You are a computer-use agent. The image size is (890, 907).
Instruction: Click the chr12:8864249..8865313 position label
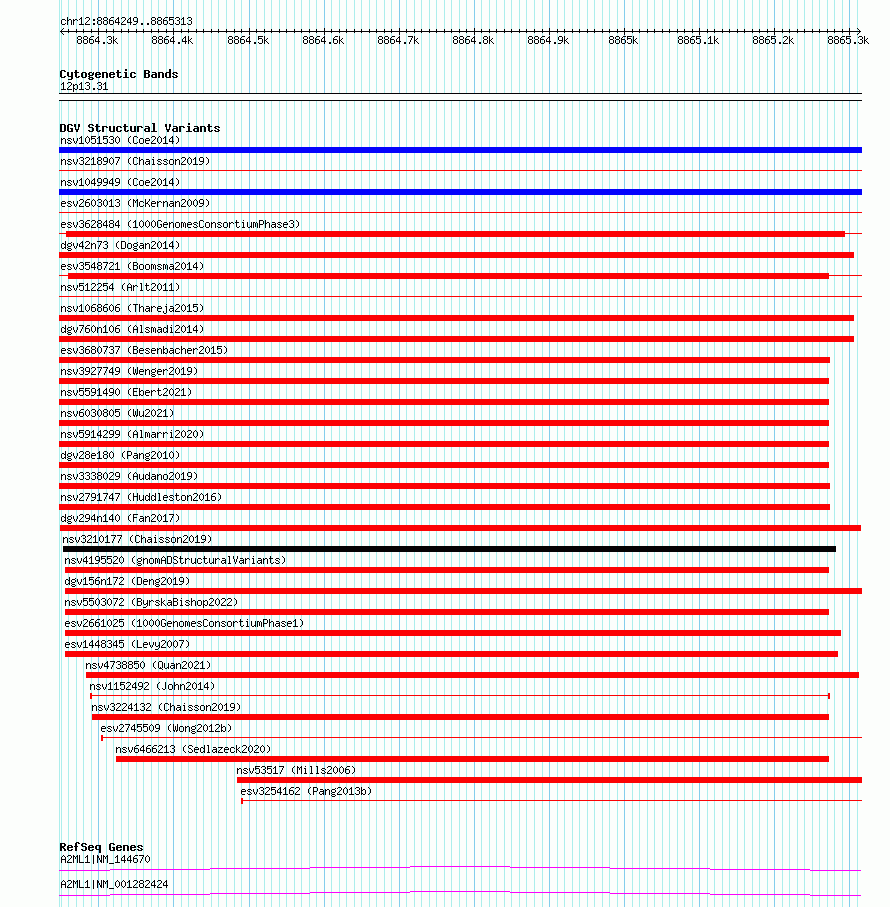(x=127, y=21)
